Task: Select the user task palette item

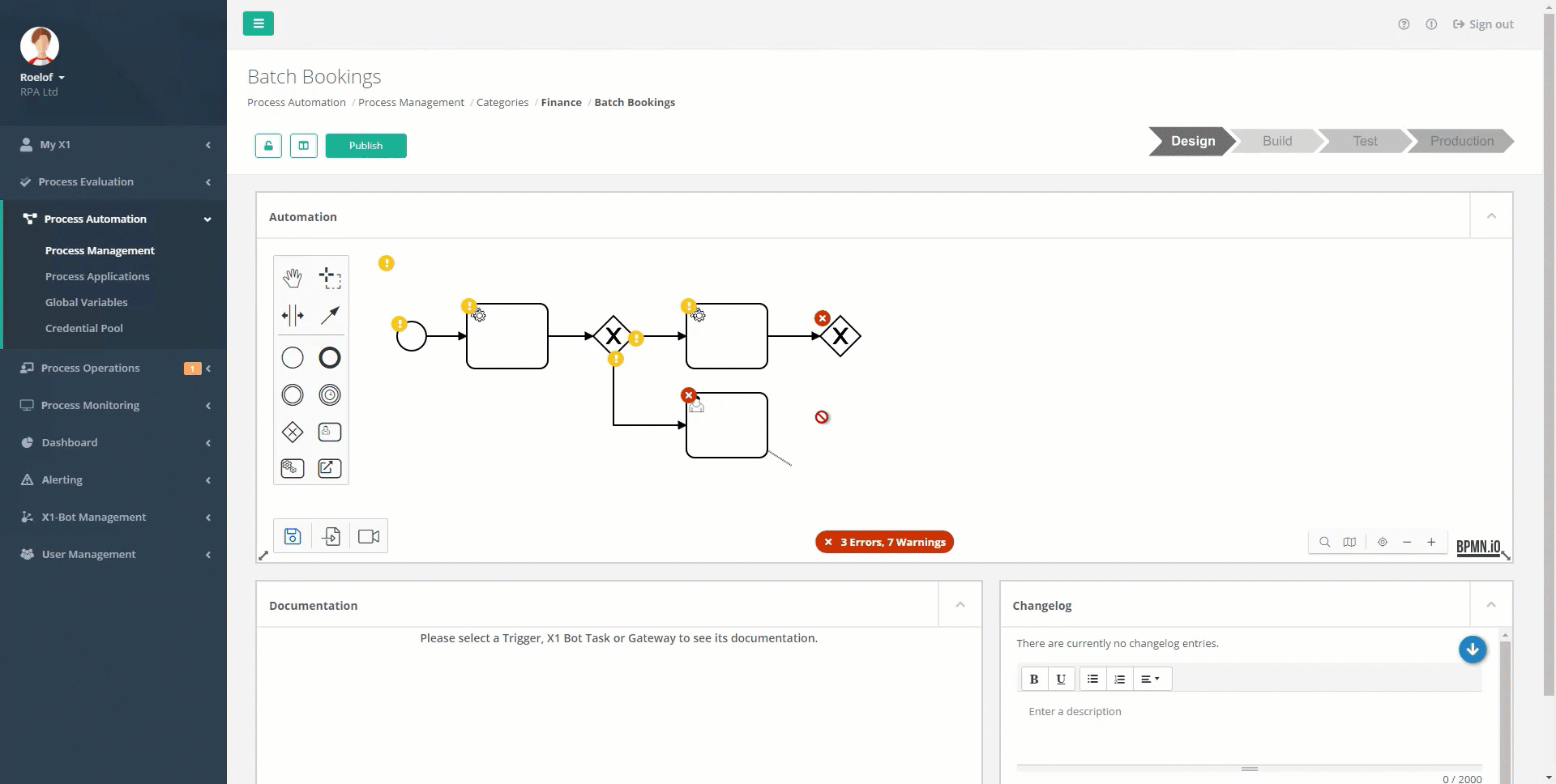Action: click(x=330, y=432)
